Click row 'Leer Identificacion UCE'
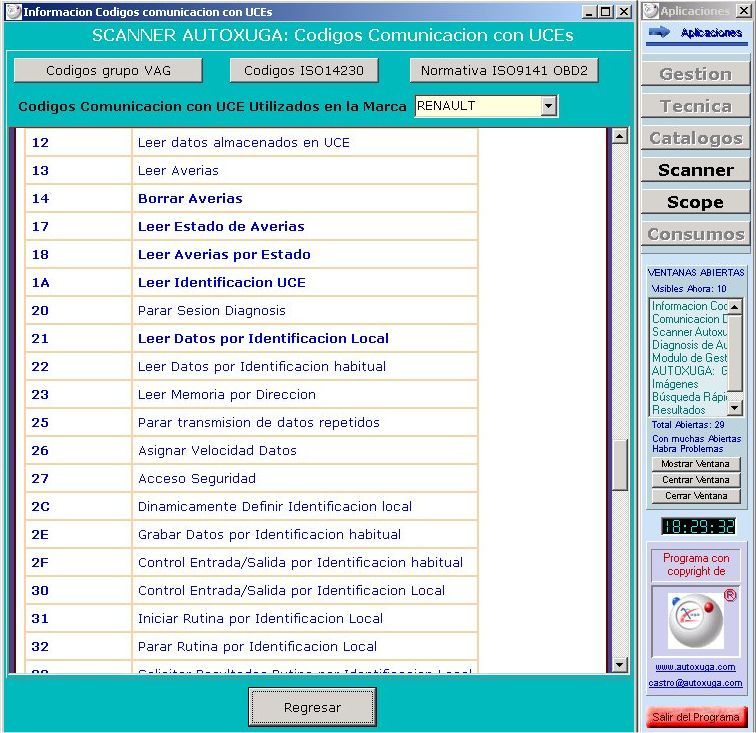The height and width of the screenshot is (733, 756). (251, 282)
